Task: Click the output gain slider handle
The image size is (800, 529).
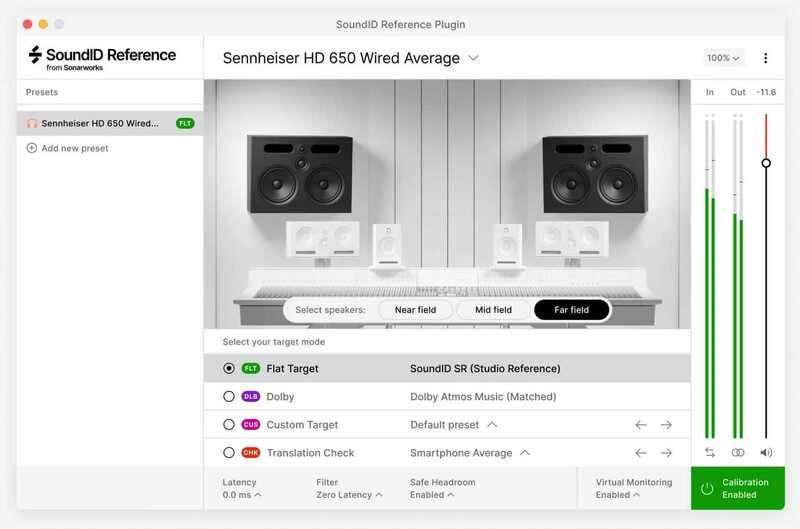Action: (x=766, y=162)
